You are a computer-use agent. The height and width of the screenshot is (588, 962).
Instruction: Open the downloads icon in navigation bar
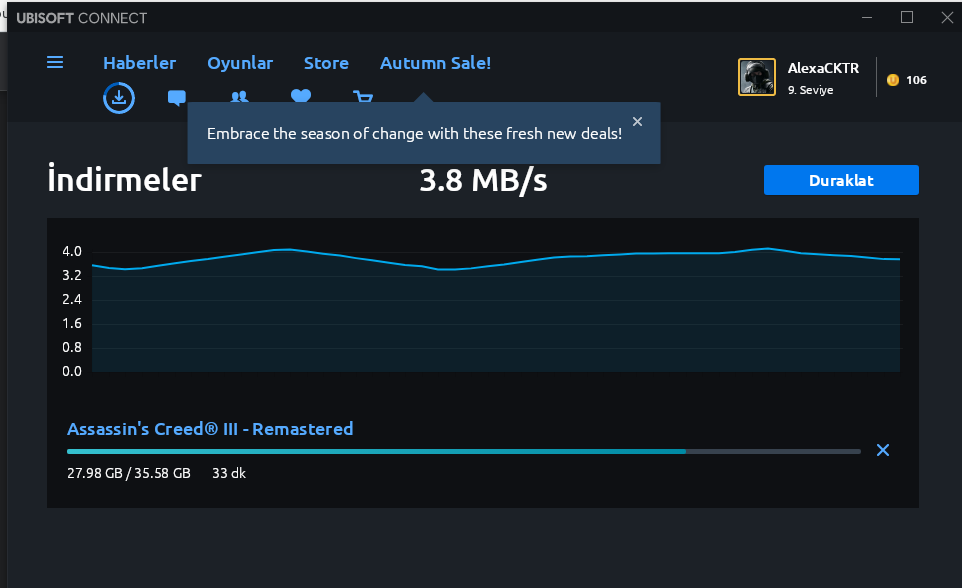119,97
